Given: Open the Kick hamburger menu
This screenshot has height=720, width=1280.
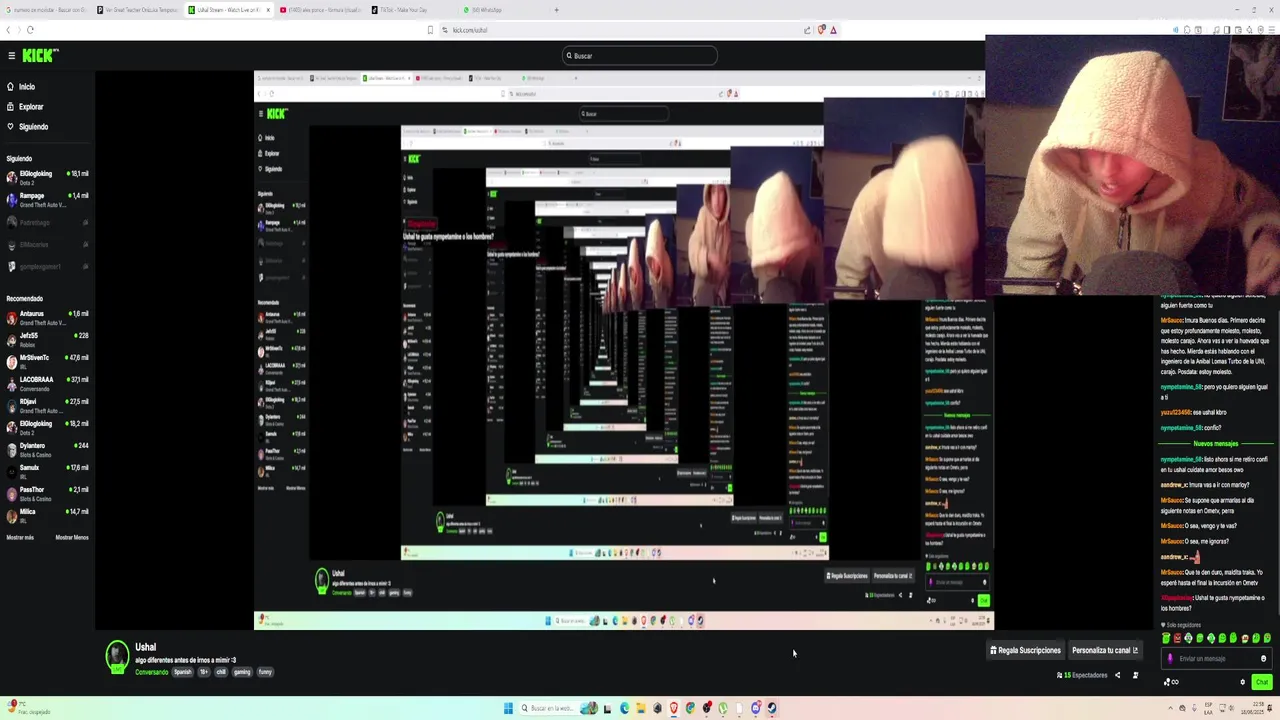Looking at the screenshot, I should coord(11,56).
